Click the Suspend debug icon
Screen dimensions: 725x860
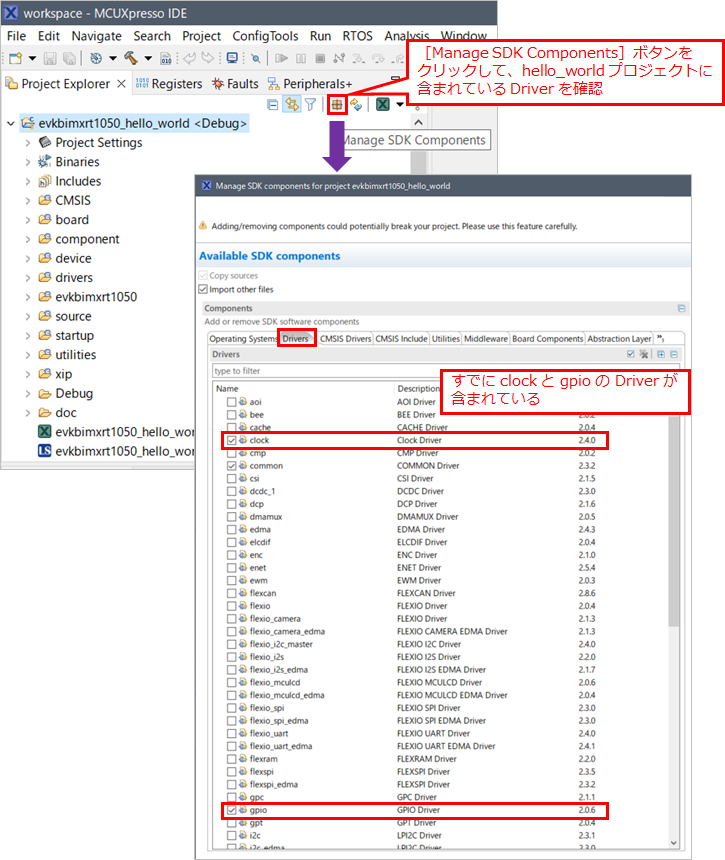coord(301,58)
